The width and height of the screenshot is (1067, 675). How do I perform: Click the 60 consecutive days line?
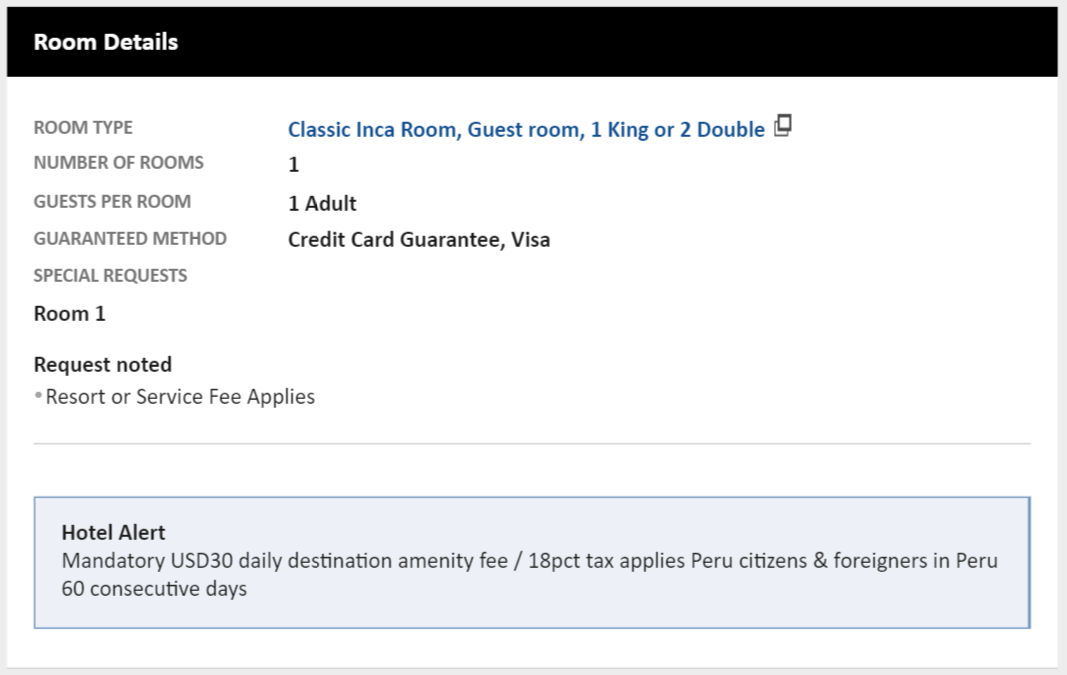pyautogui.click(x=154, y=589)
